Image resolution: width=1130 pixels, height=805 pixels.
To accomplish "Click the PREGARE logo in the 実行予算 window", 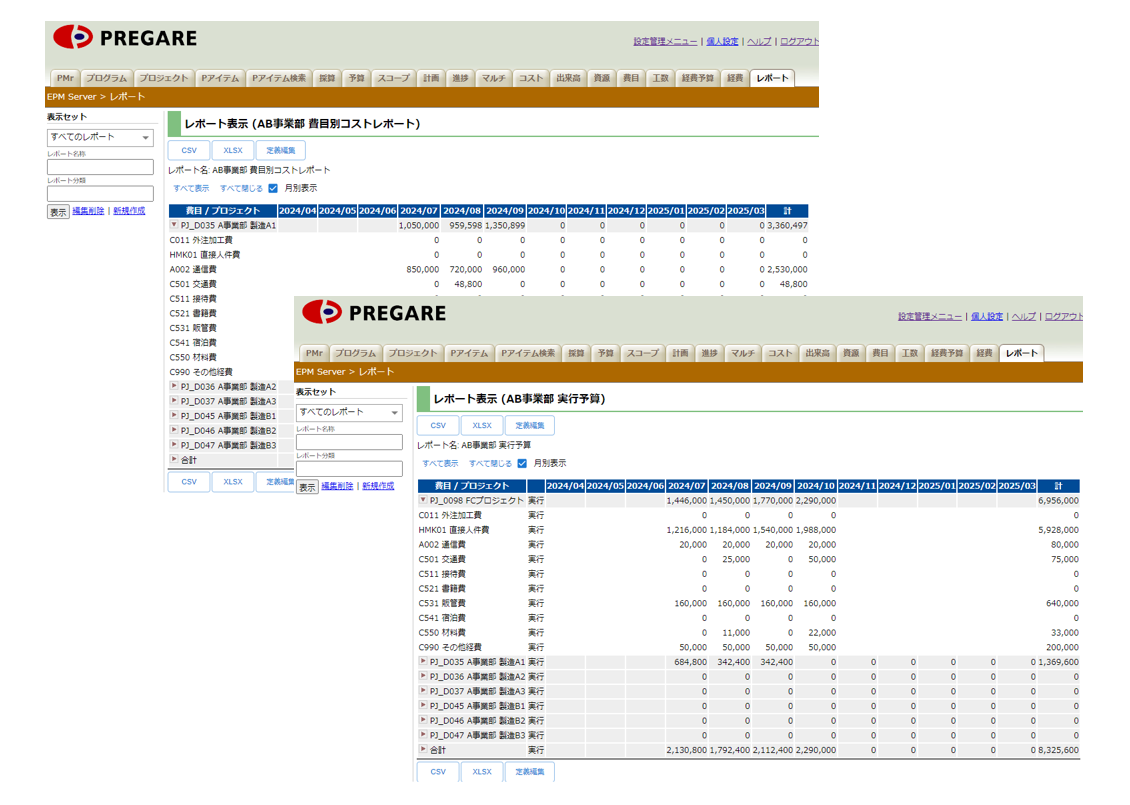I will tap(374, 313).
